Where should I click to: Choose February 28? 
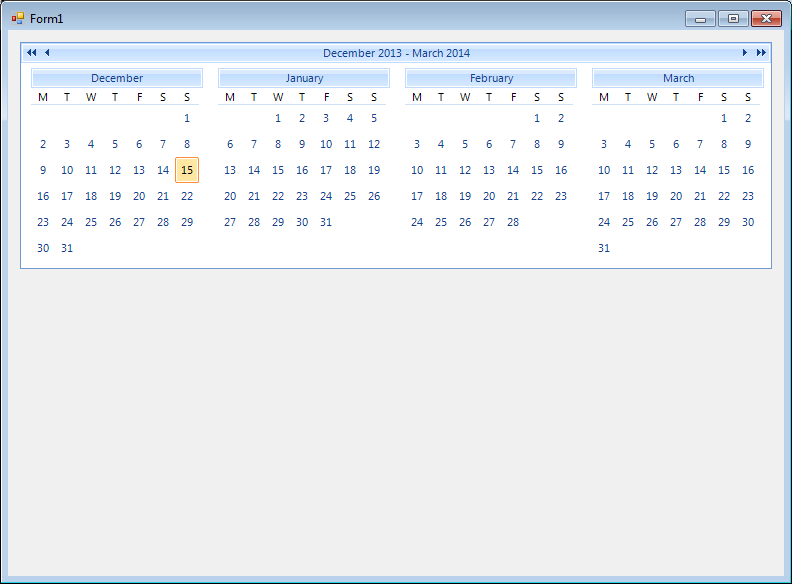[x=513, y=222]
